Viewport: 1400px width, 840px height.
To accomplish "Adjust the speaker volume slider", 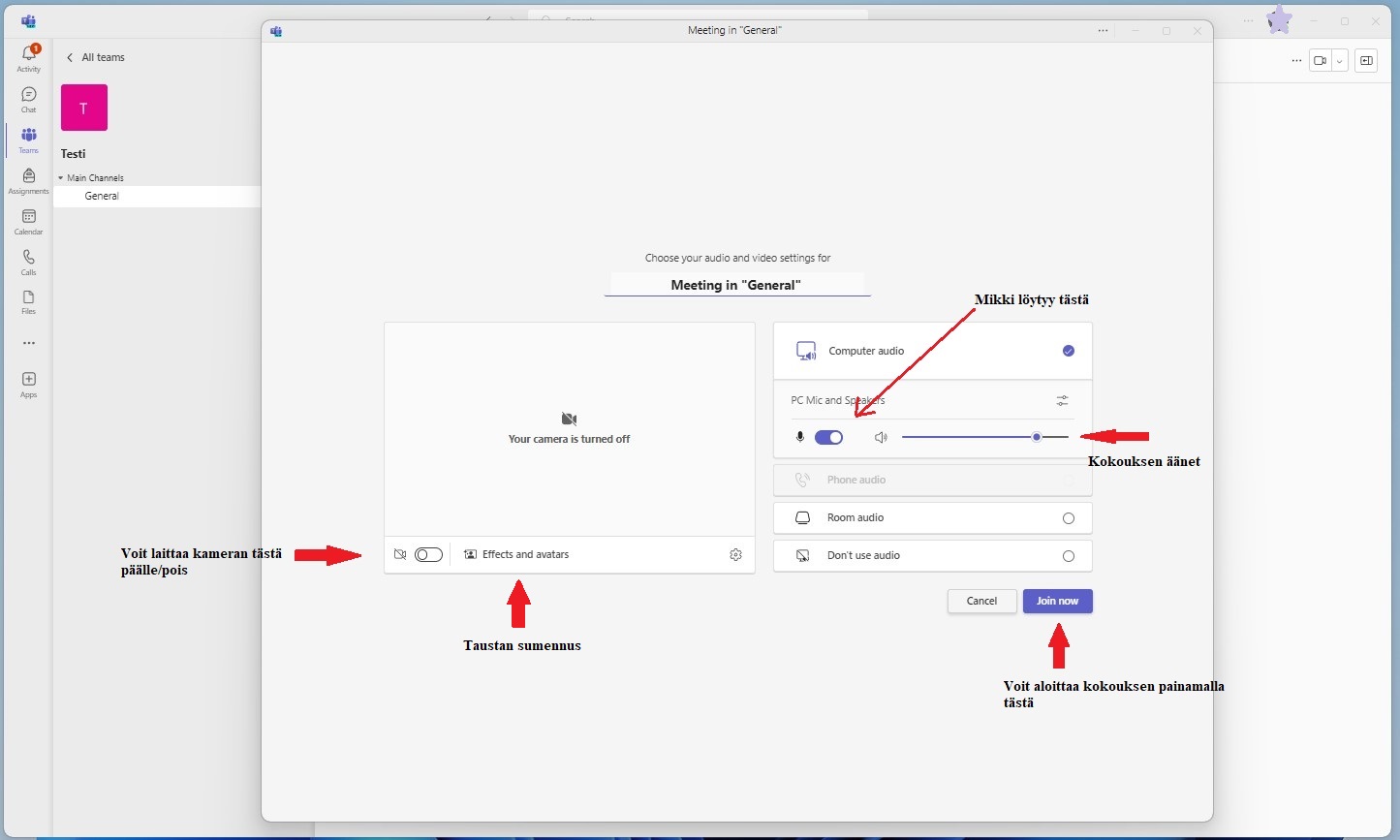I will click(1036, 438).
